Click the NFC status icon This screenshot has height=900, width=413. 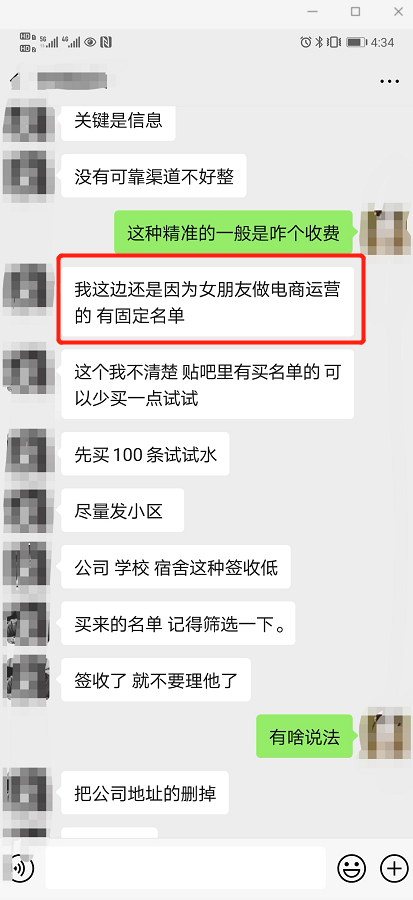coord(106,42)
